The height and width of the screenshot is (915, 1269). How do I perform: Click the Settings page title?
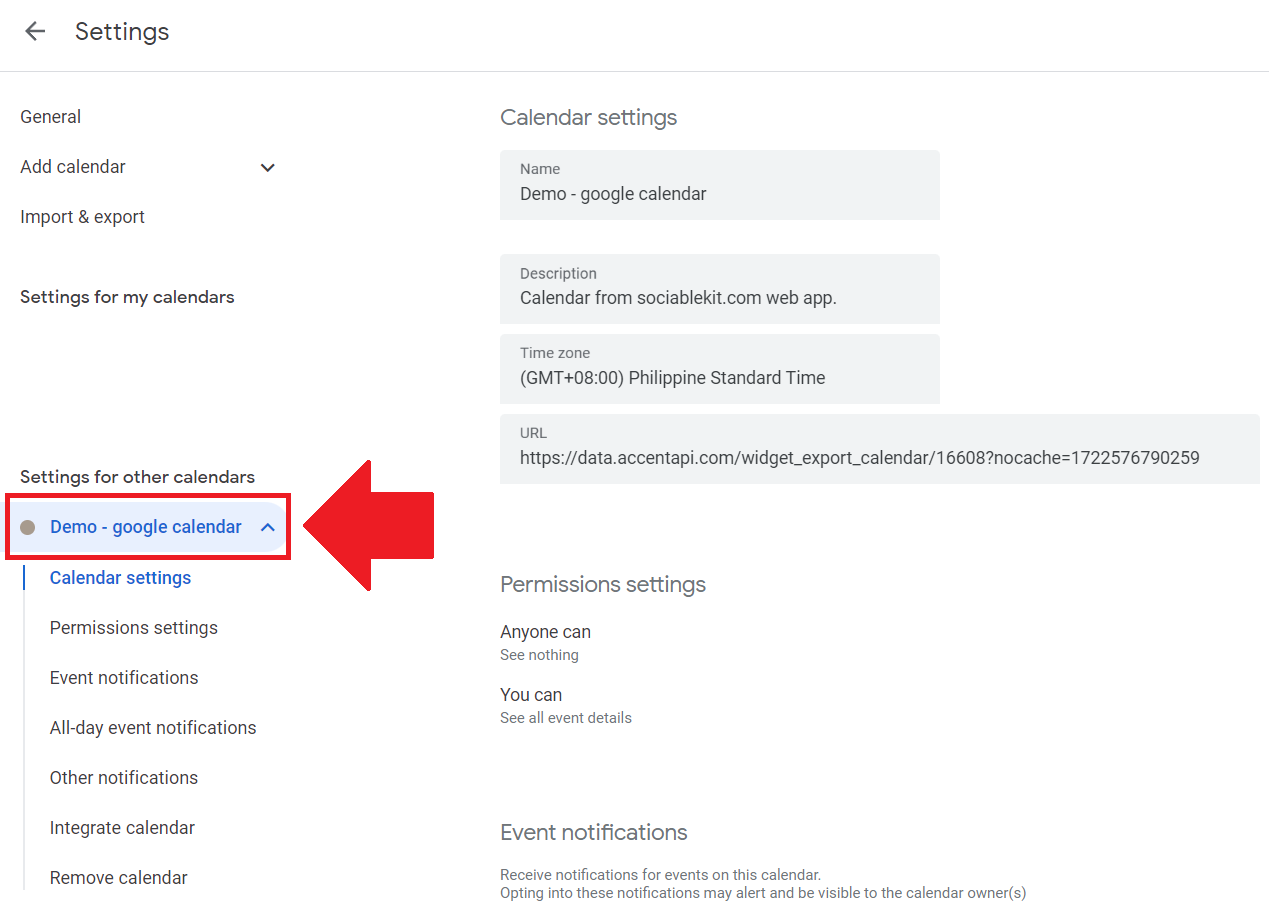[122, 32]
